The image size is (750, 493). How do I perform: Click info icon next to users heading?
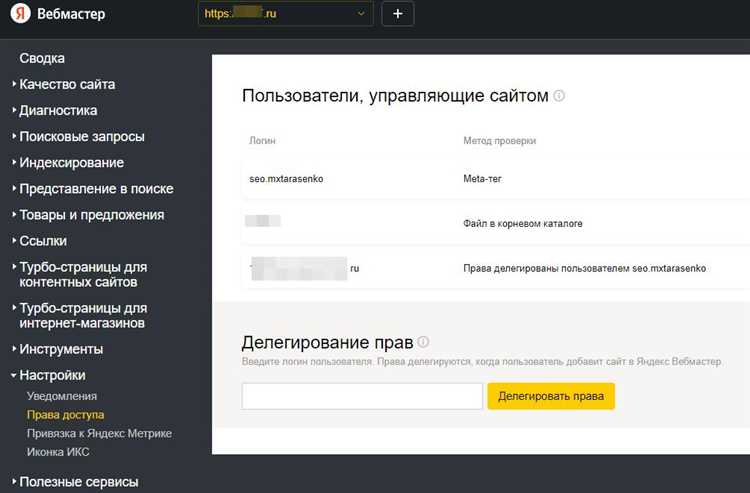[x=559, y=96]
